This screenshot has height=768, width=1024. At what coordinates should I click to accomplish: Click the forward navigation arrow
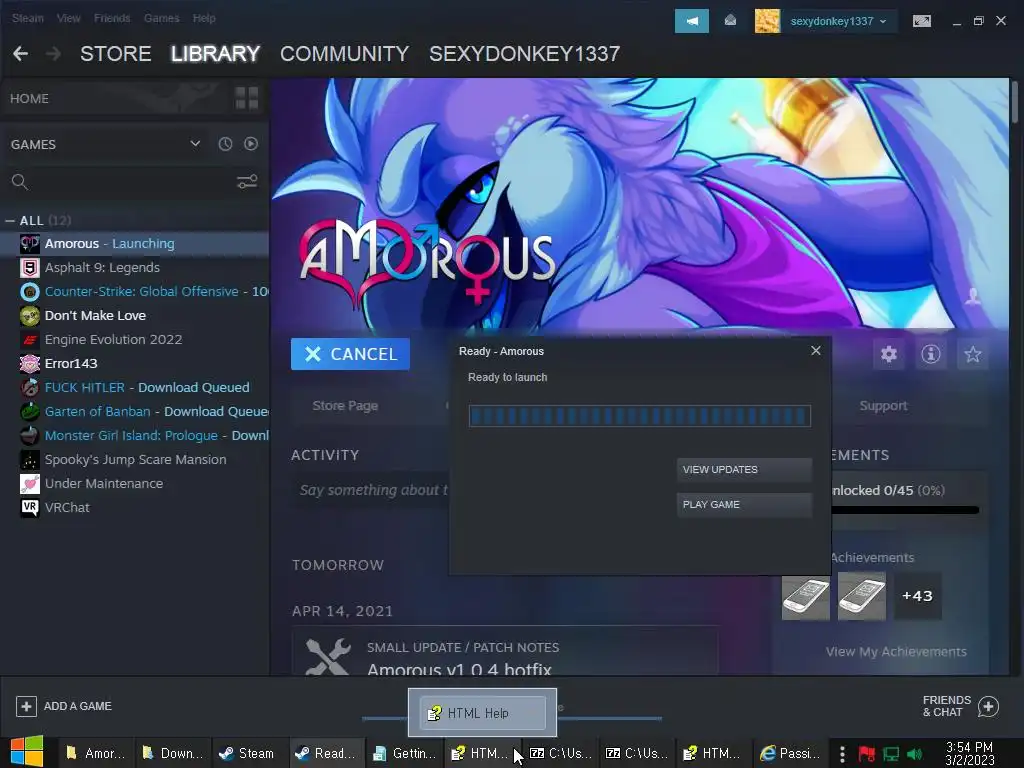click(x=54, y=54)
